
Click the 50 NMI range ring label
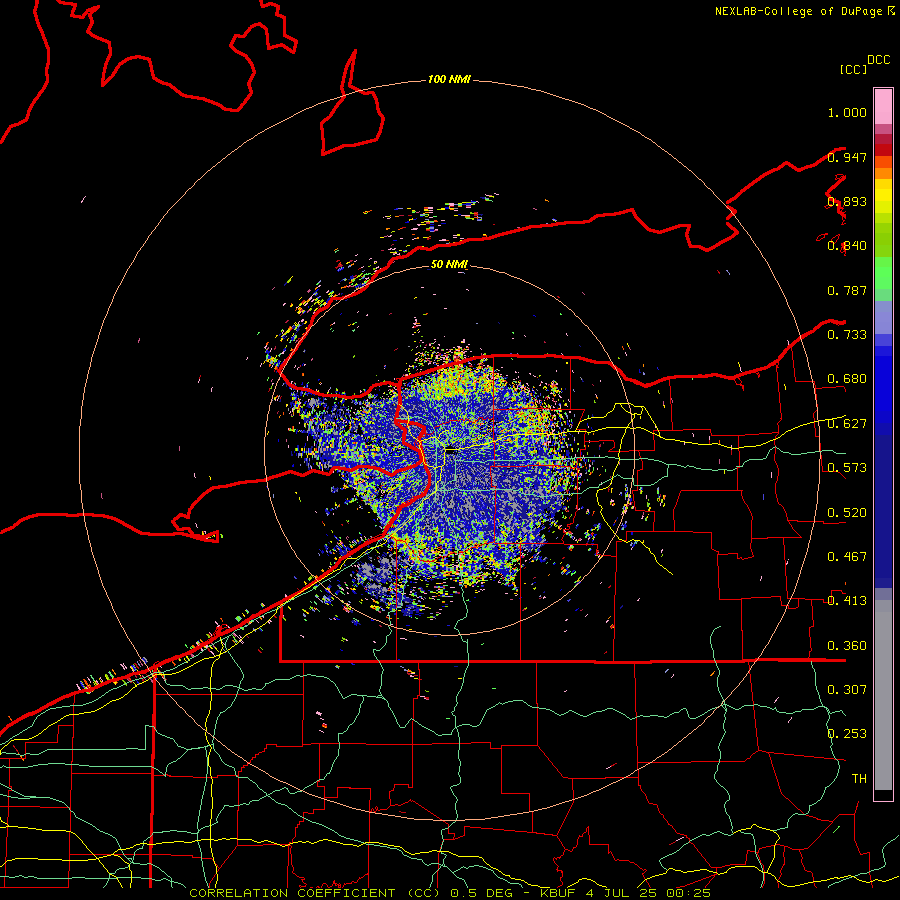449,264
